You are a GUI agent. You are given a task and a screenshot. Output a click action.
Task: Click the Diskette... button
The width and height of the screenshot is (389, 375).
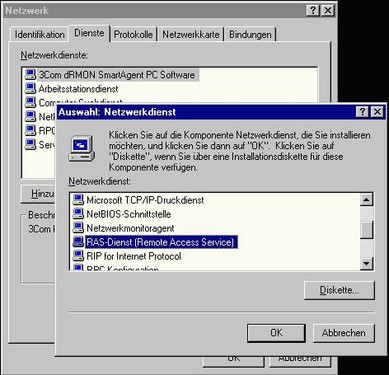[x=339, y=290]
